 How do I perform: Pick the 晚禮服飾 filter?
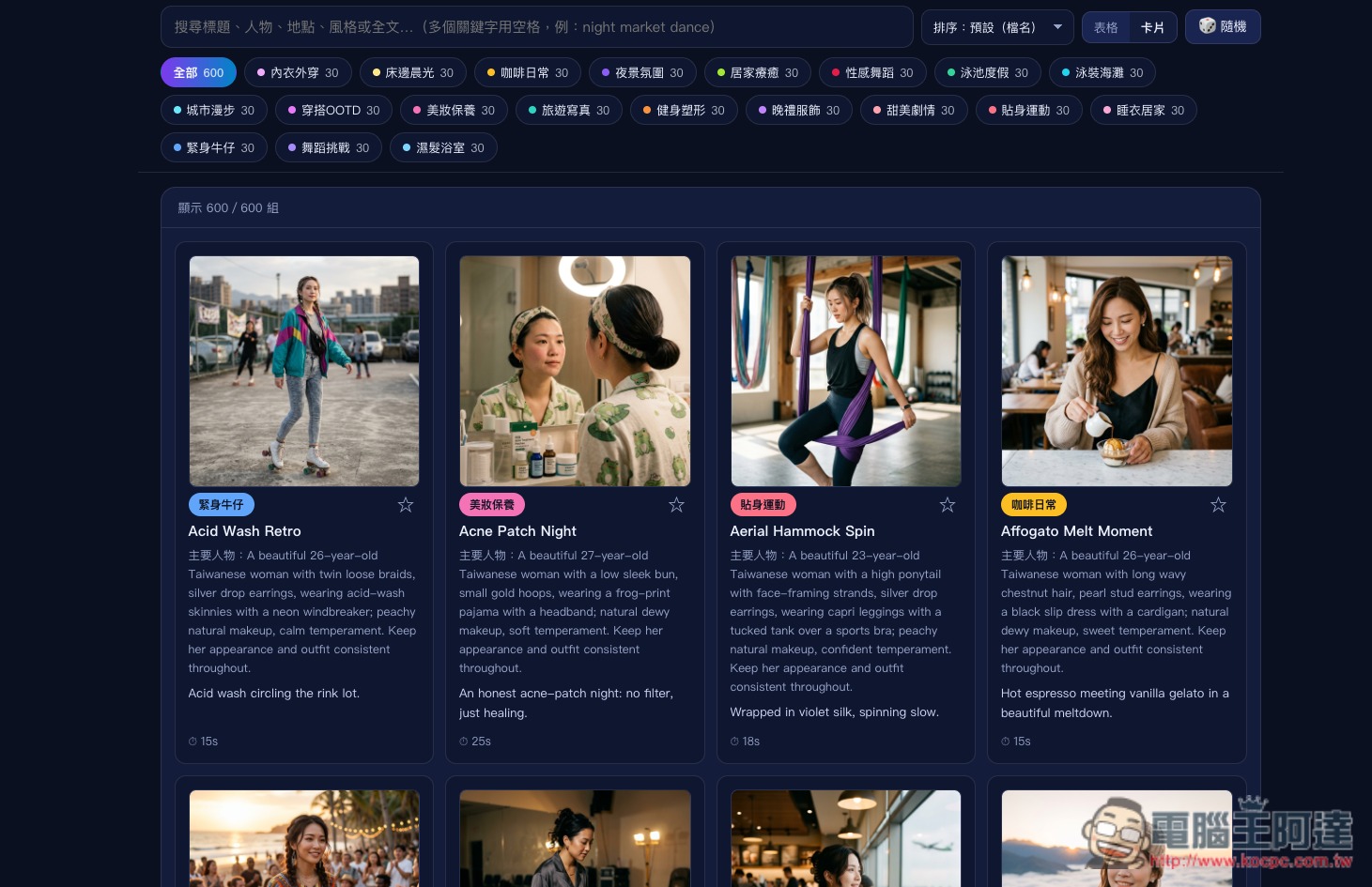[799, 111]
